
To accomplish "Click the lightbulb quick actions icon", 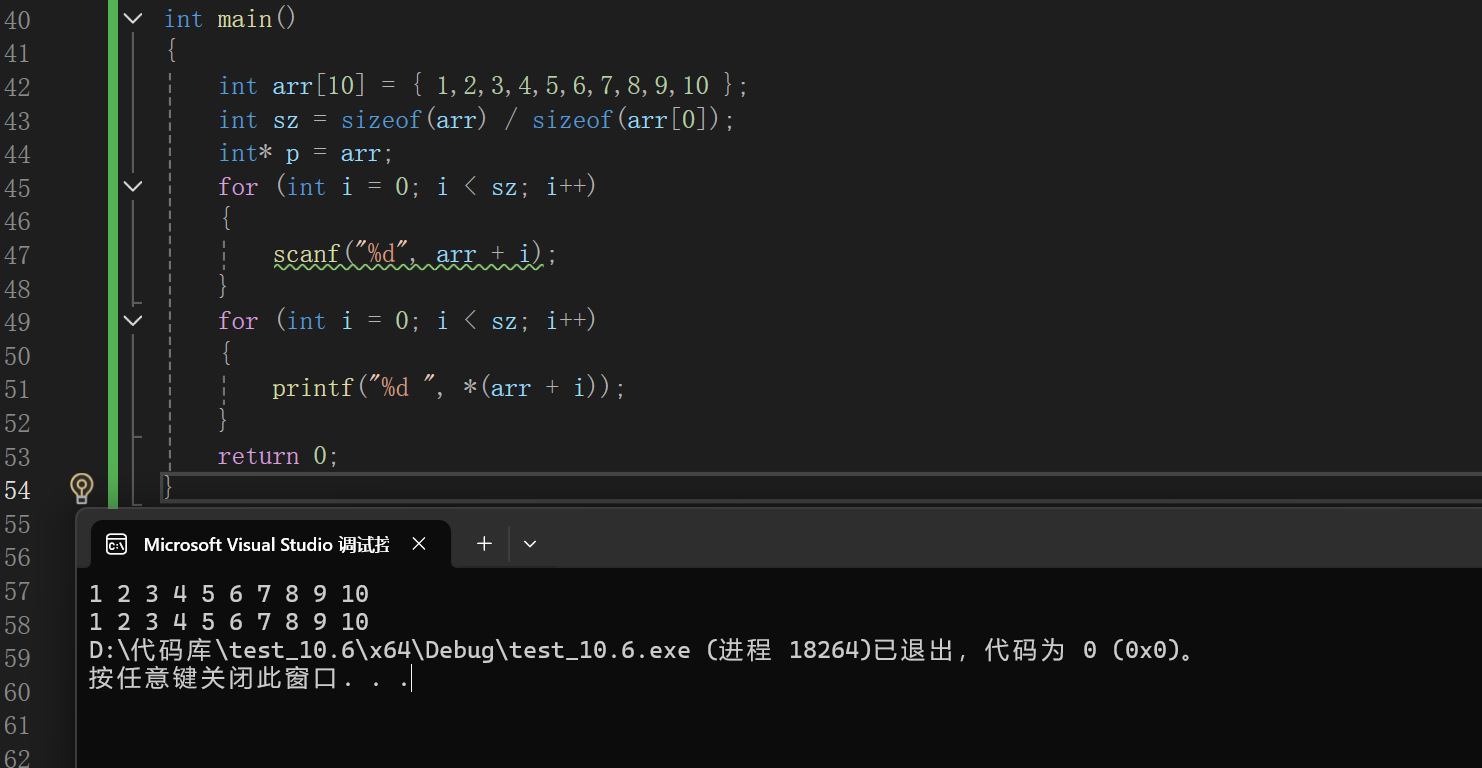I will point(82,488).
